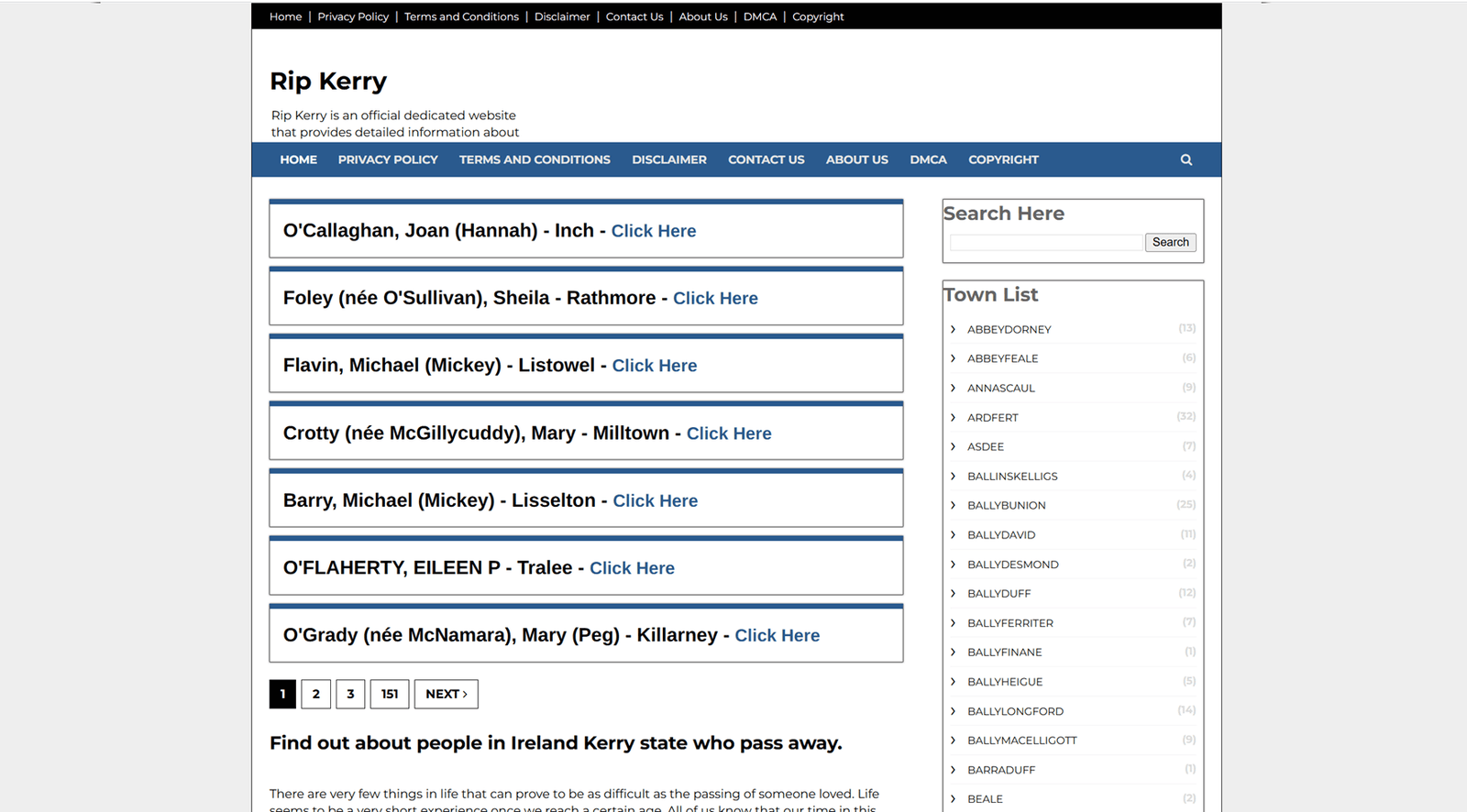Open ARDFERT town link
This screenshot has height=812, width=1467.
(x=992, y=417)
